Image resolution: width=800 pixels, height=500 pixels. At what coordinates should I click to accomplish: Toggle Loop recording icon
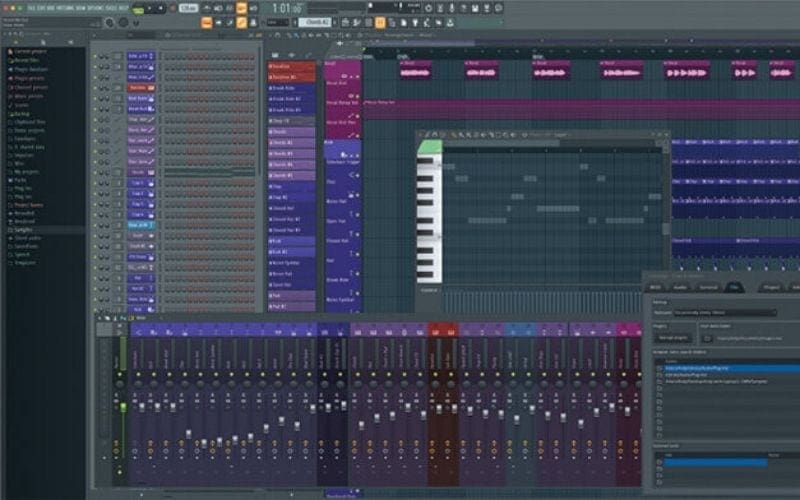[254, 8]
